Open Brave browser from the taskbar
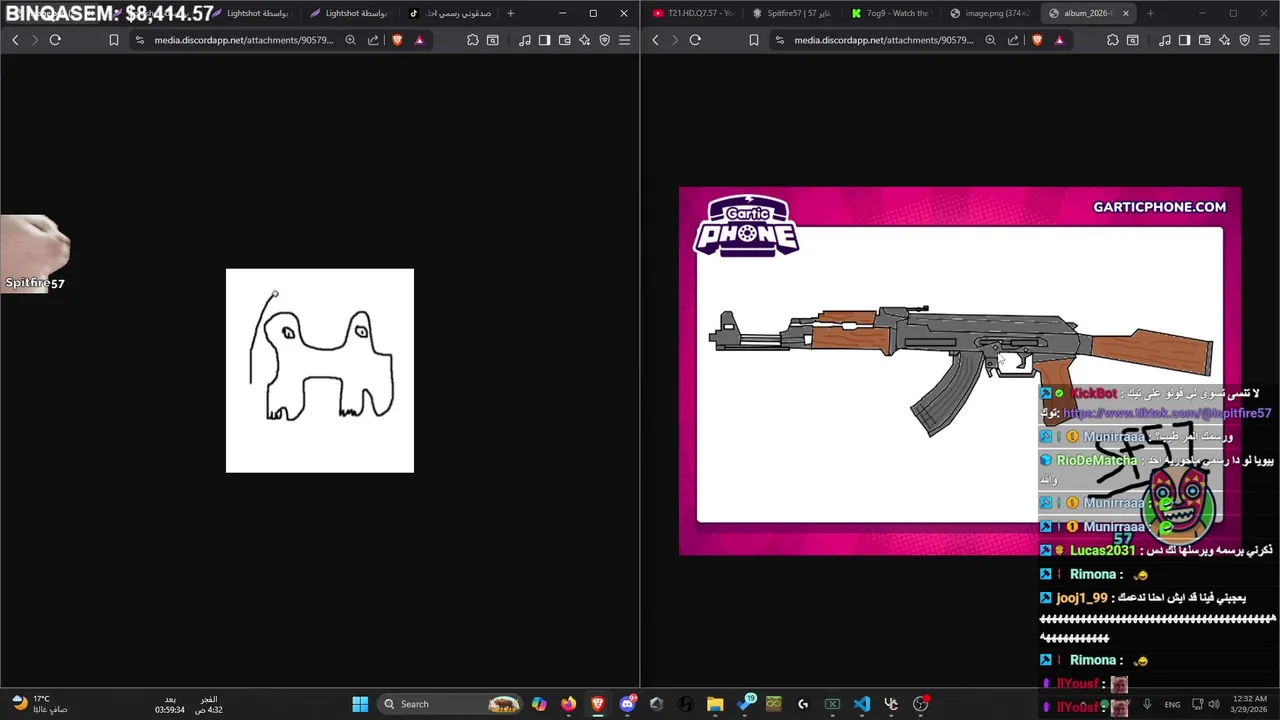1280x720 pixels. tap(598, 704)
